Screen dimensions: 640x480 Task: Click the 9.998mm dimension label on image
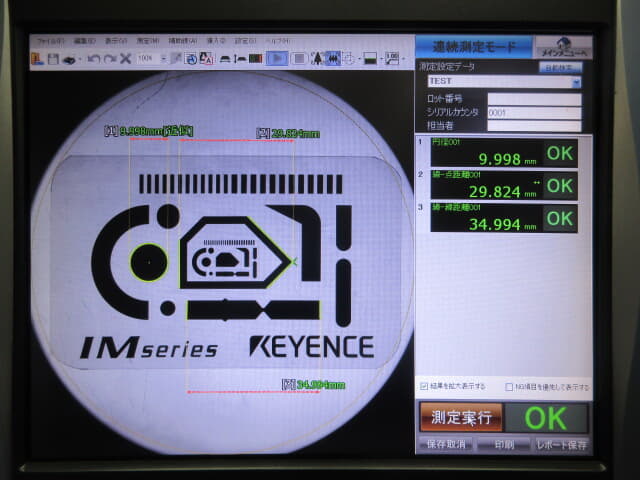click(x=149, y=131)
